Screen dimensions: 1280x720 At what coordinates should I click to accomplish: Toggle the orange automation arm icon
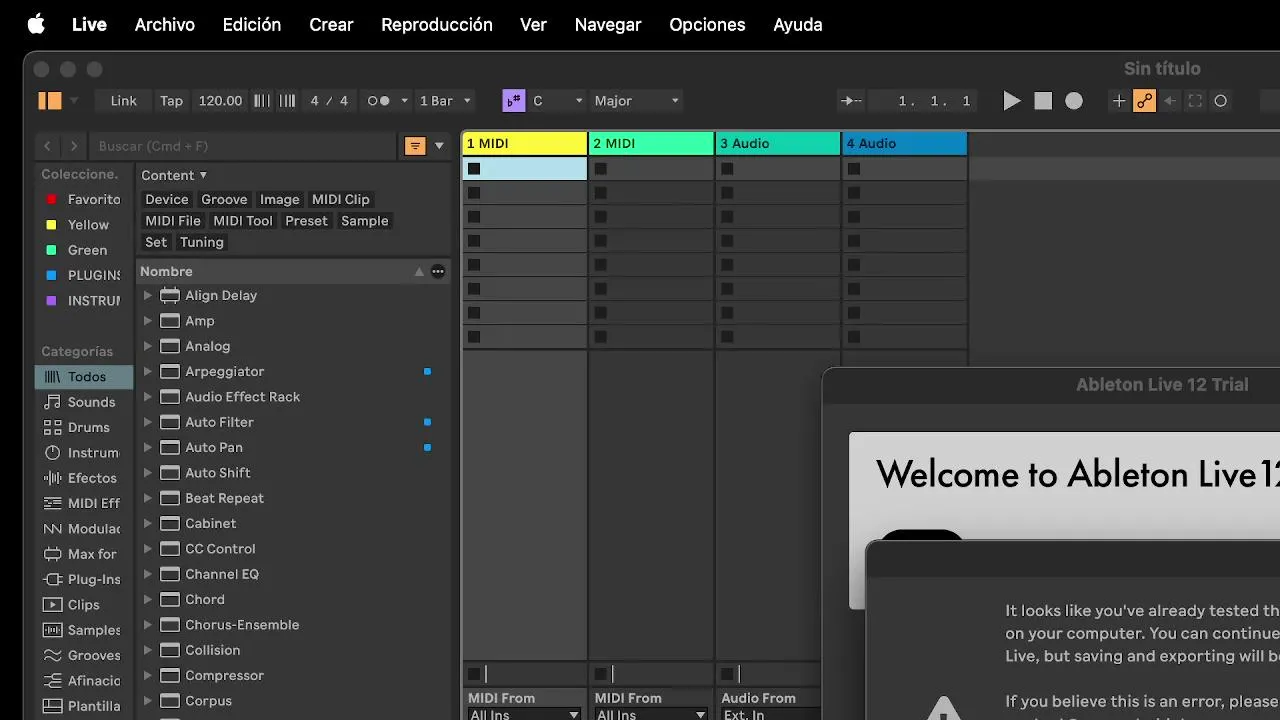point(1144,101)
